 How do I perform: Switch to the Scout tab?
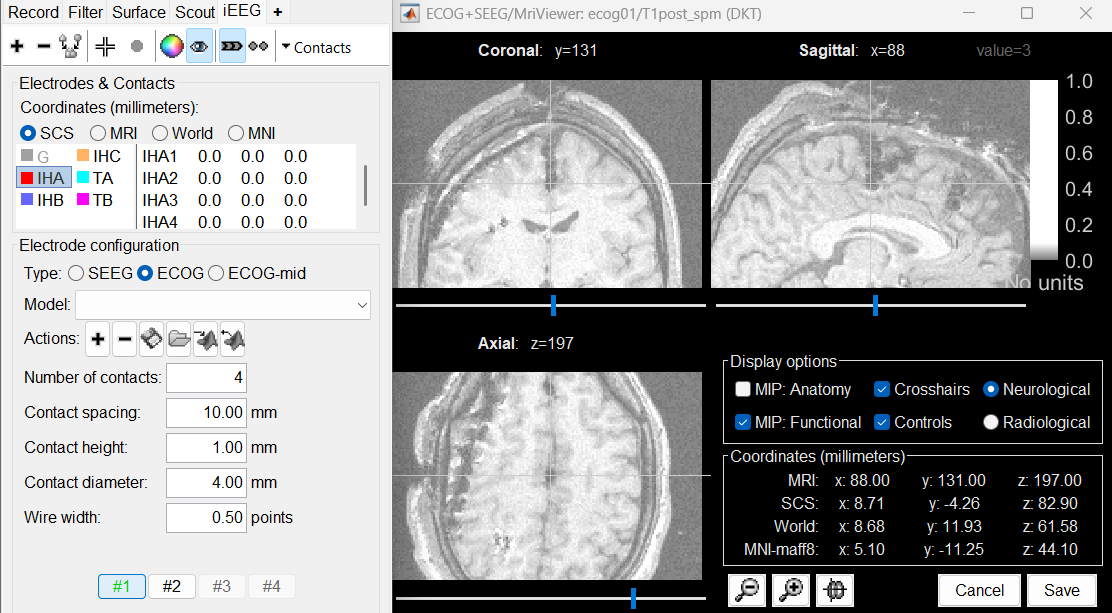(x=194, y=12)
